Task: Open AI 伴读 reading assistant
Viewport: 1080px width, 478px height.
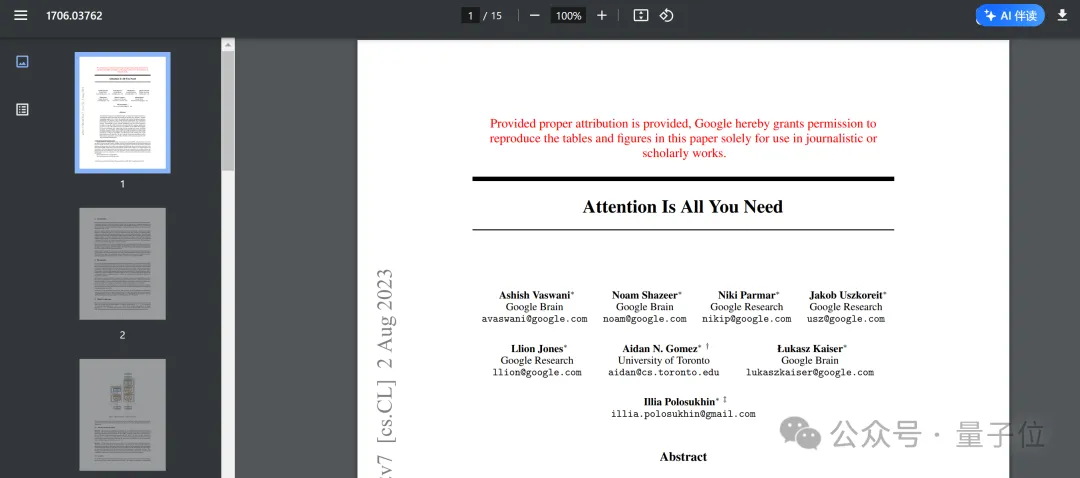Action: tap(1010, 16)
